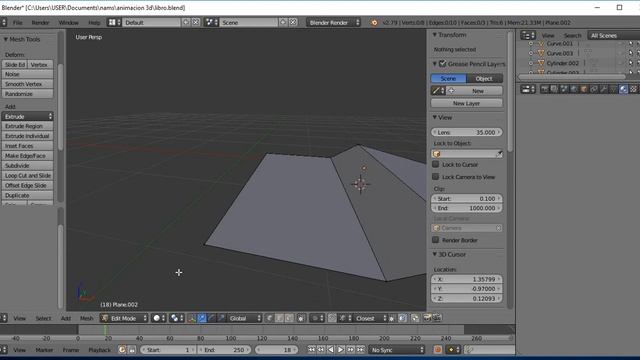This screenshot has height=360, width=640.
Task: Enable Render Border checkbox
Action: (436, 240)
